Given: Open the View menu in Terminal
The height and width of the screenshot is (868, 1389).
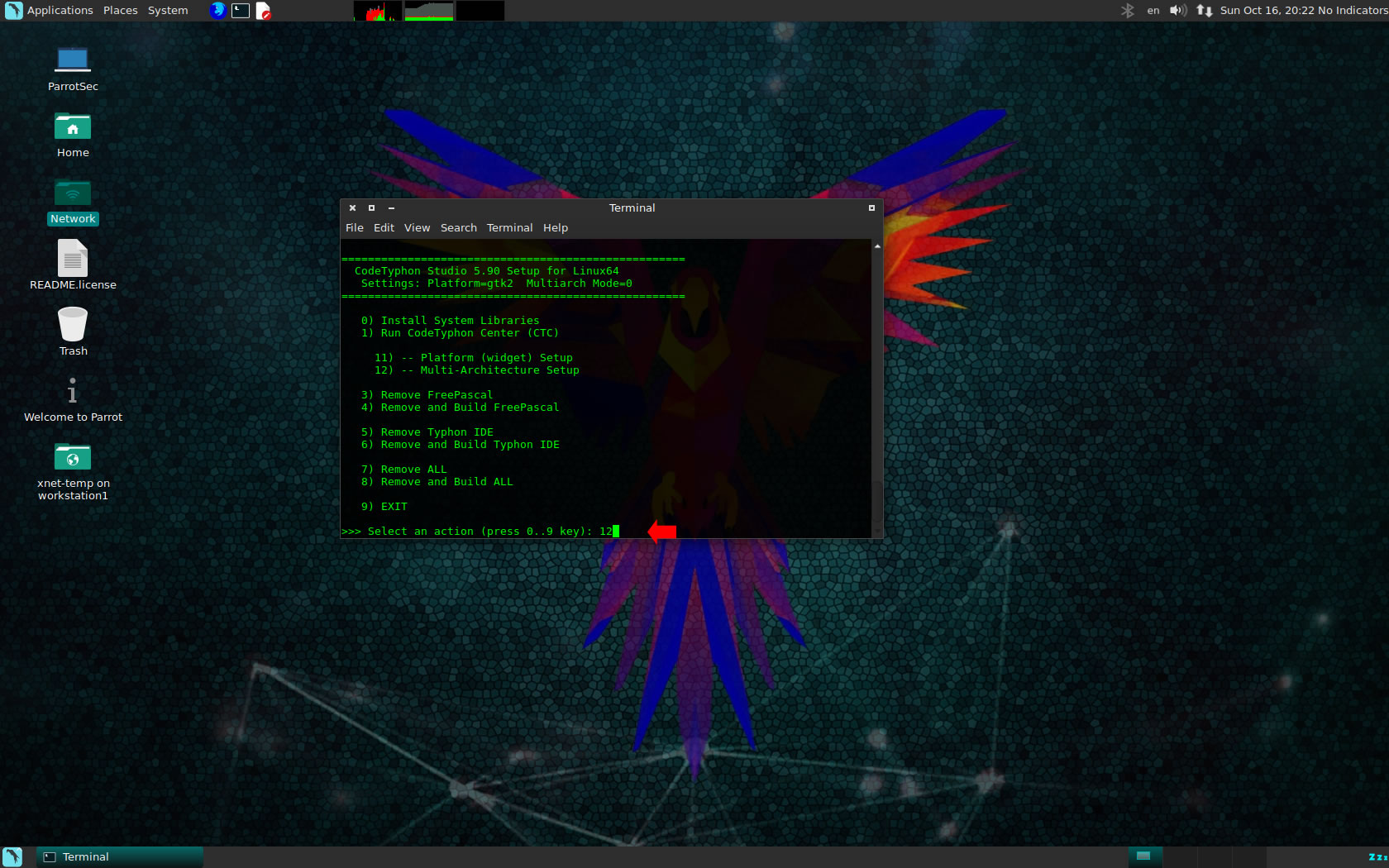Looking at the screenshot, I should 417,228.
